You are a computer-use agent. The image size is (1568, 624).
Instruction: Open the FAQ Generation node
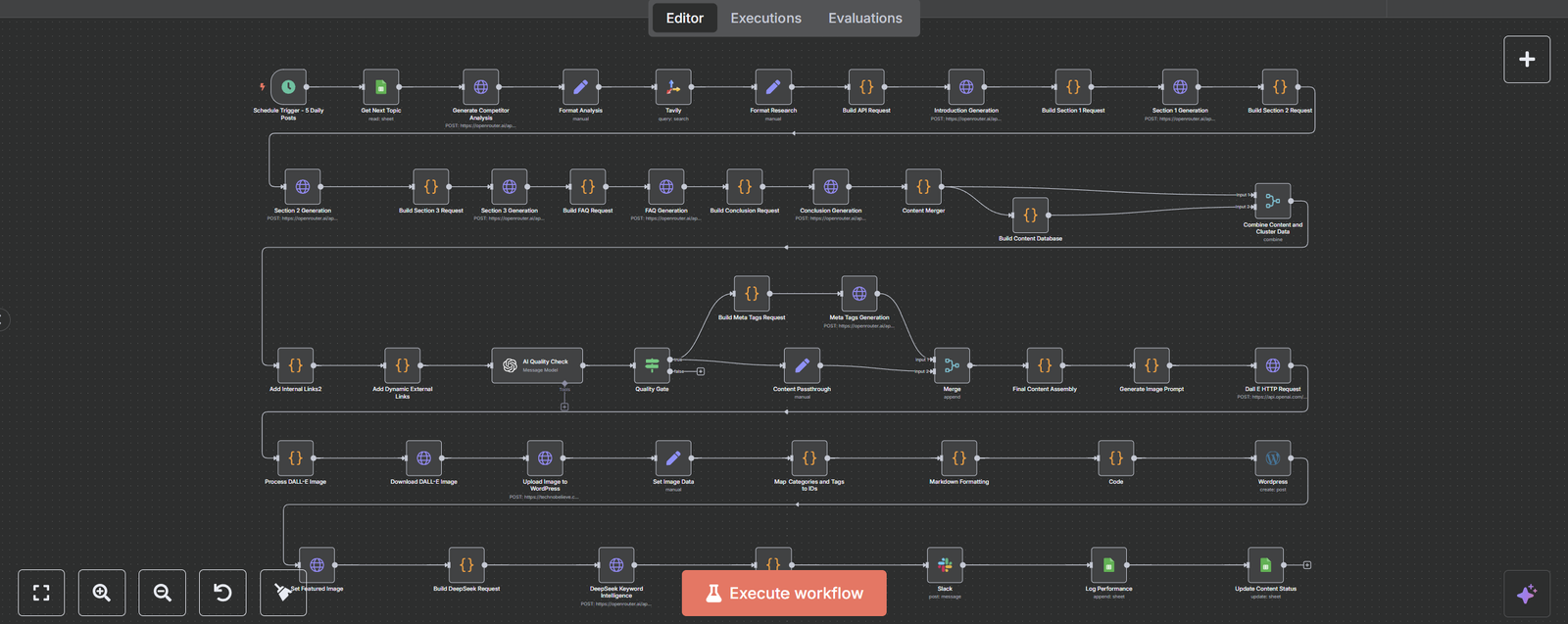tap(666, 187)
